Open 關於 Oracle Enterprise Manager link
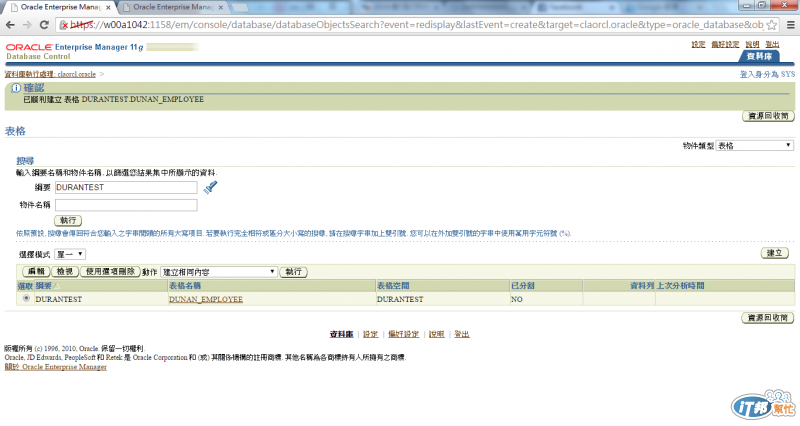Viewport: 800px width, 426px height. 56,367
